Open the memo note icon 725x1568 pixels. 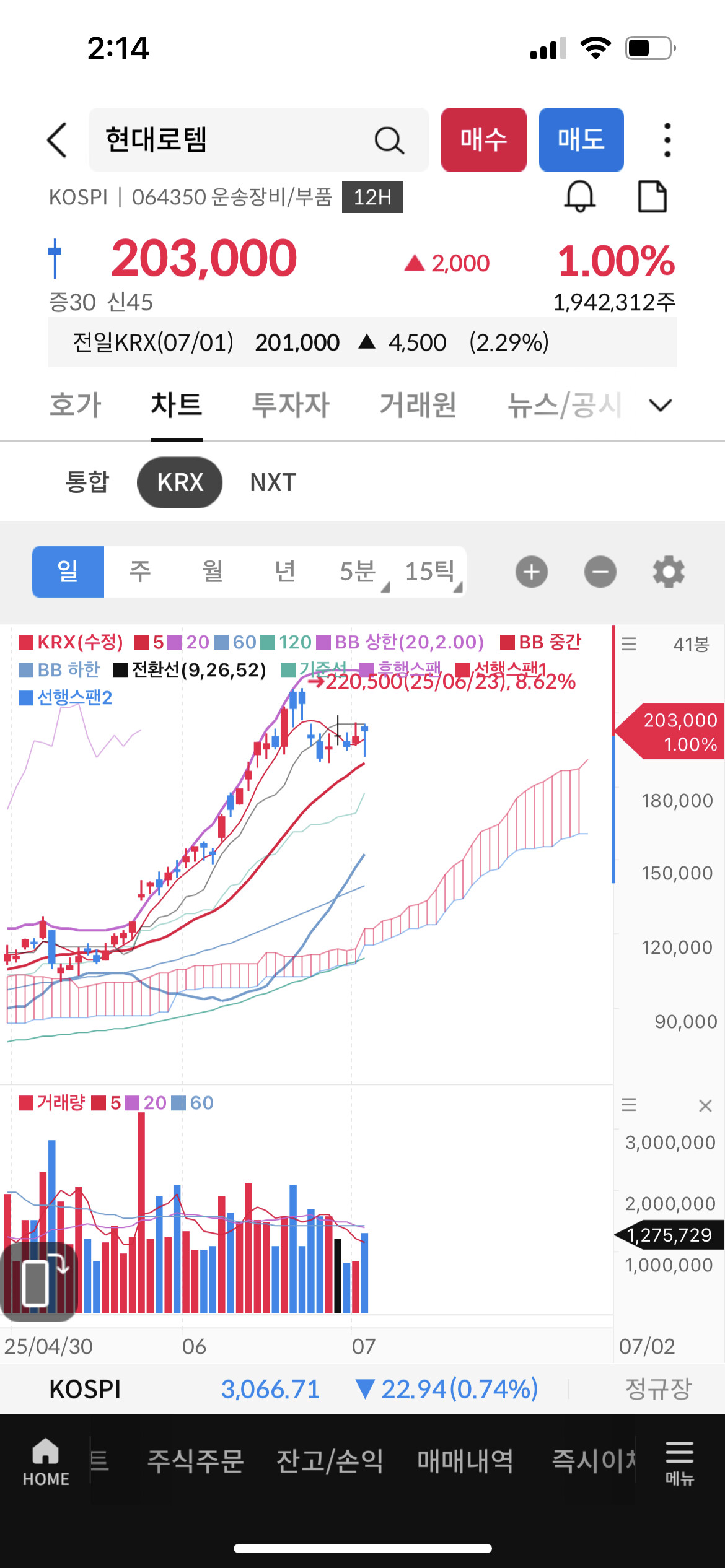point(652,197)
